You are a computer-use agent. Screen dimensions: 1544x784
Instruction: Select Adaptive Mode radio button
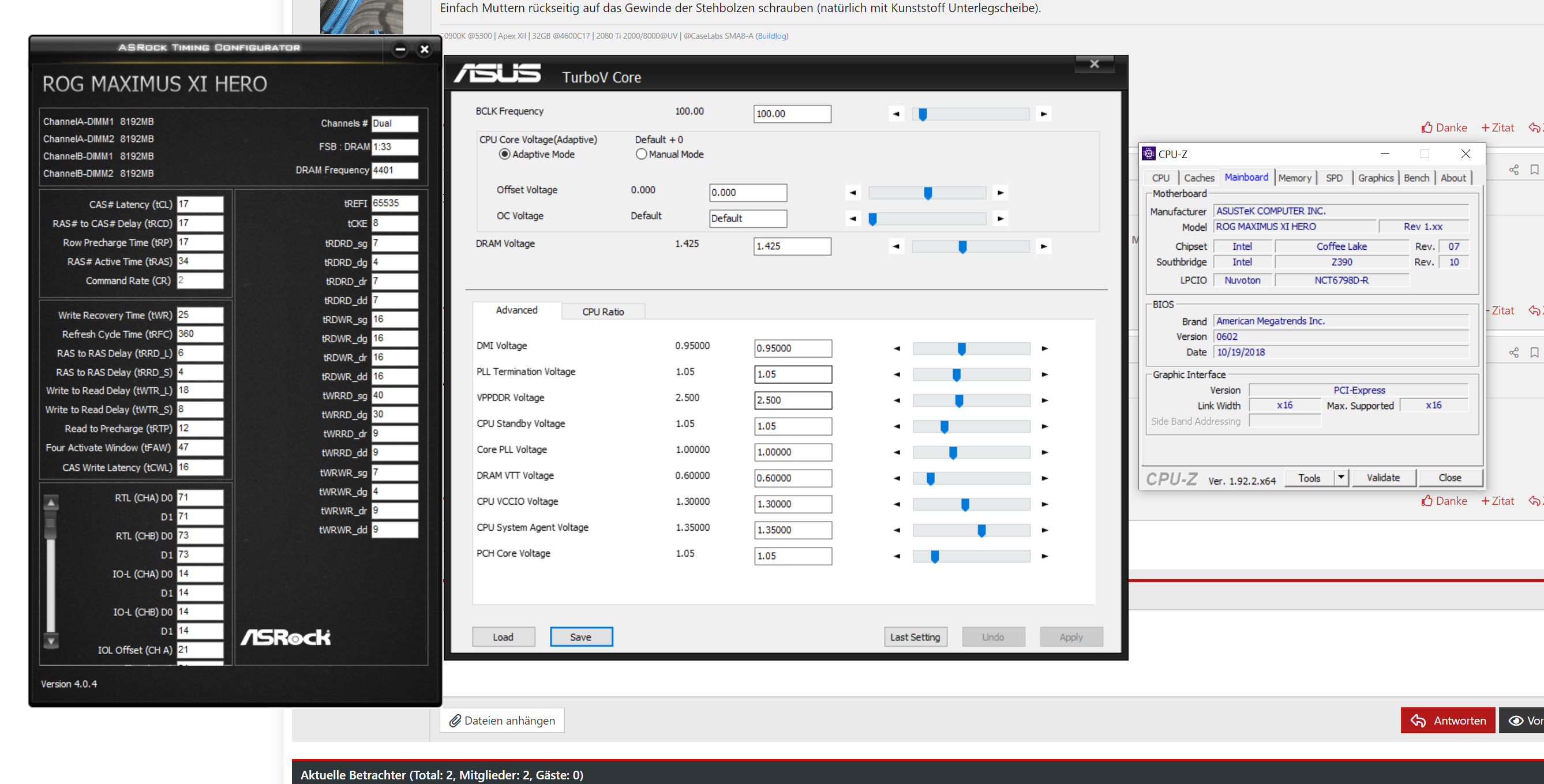(505, 154)
